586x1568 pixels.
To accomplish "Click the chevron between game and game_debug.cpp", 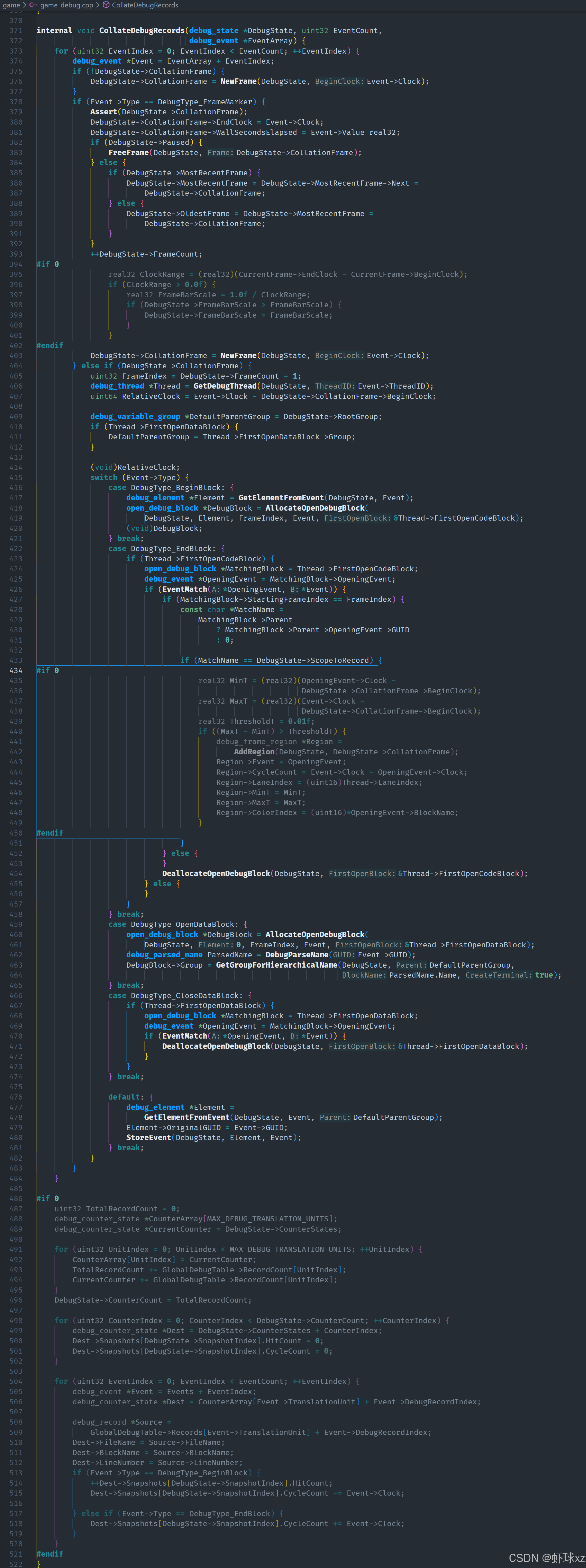I will [x=24, y=5].
